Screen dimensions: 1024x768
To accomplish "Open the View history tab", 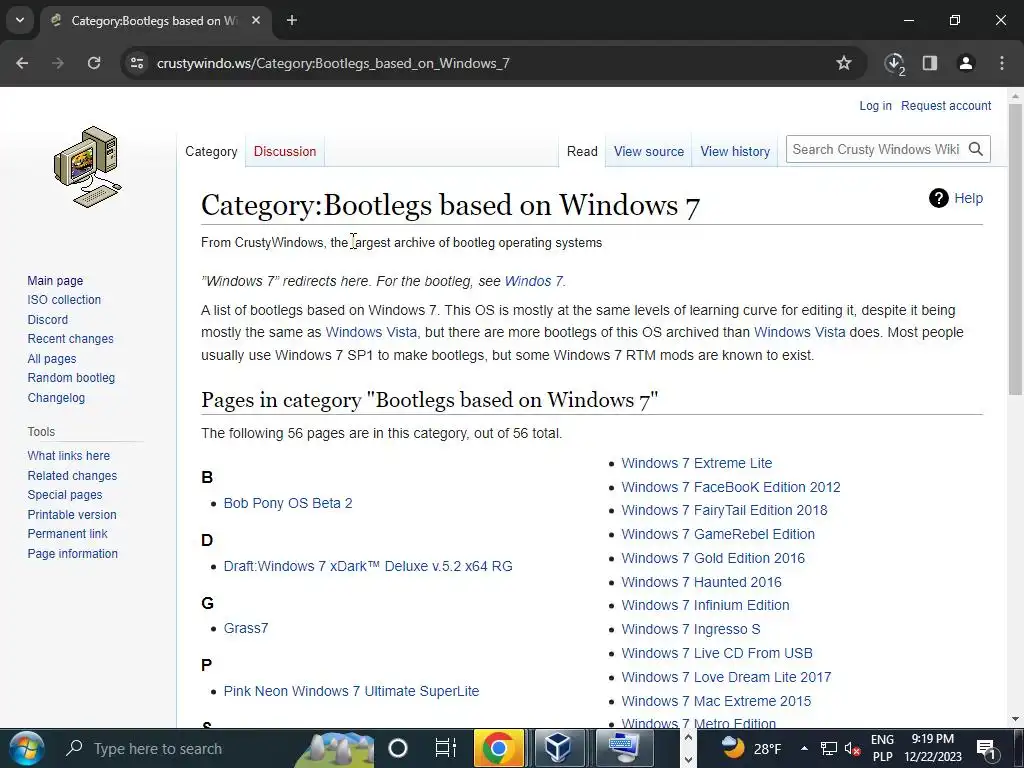I will click(735, 152).
